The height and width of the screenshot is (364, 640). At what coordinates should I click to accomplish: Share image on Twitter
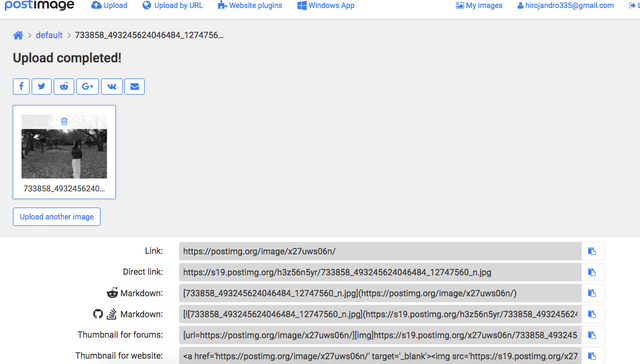click(42, 87)
